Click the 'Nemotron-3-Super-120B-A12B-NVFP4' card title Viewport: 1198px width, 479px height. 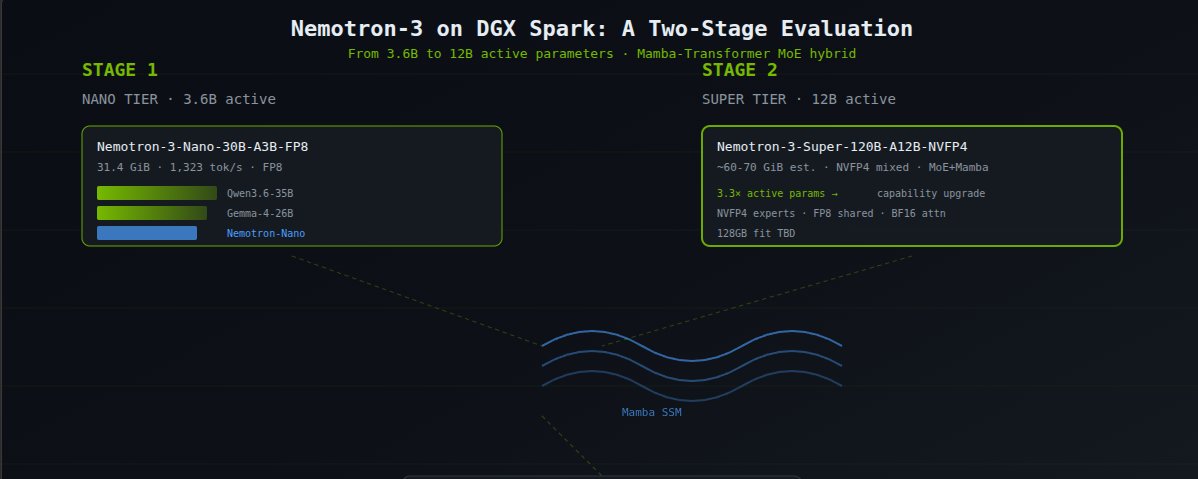pos(842,147)
